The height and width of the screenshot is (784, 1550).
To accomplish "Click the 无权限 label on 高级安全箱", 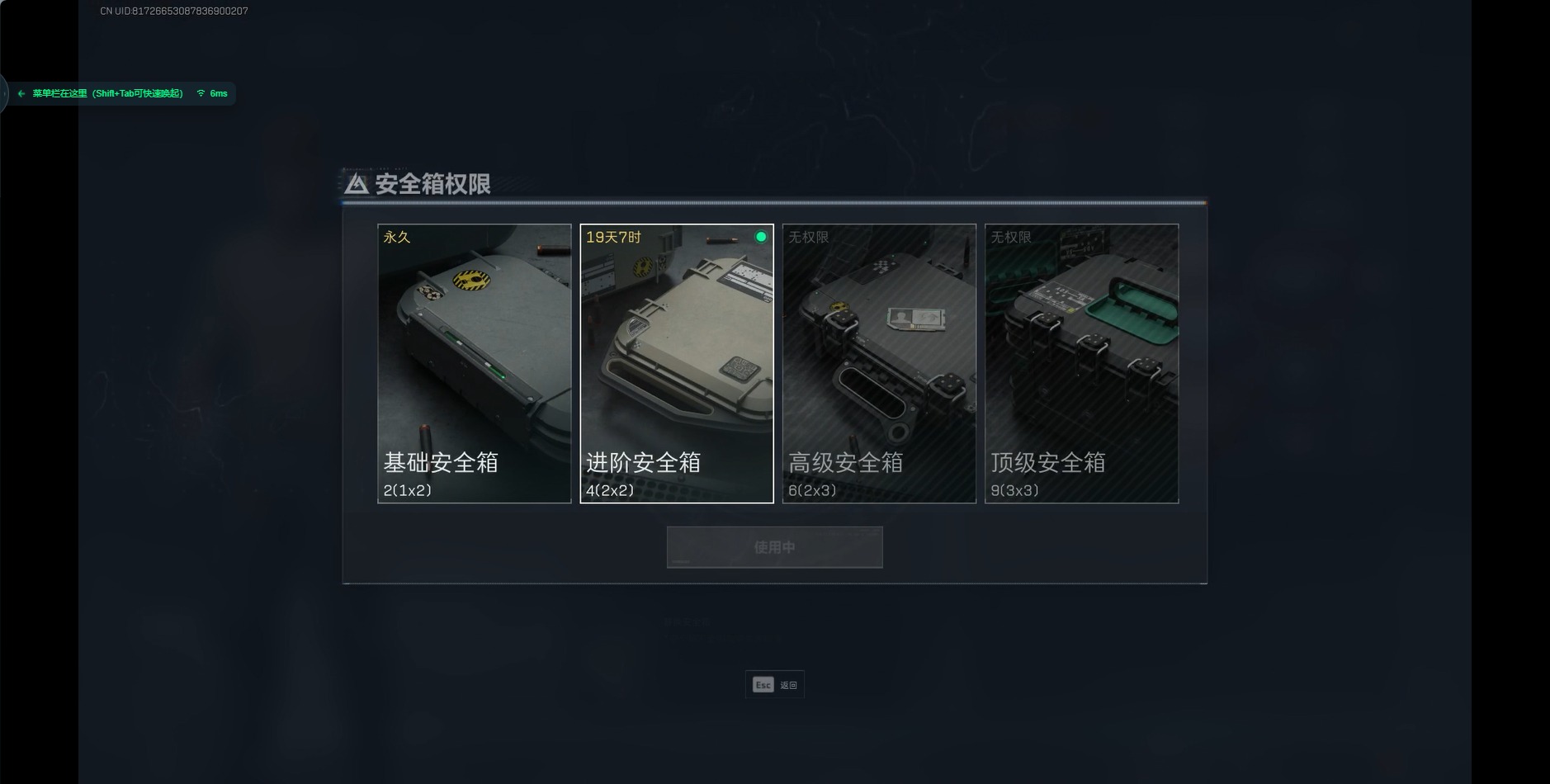I will point(808,237).
